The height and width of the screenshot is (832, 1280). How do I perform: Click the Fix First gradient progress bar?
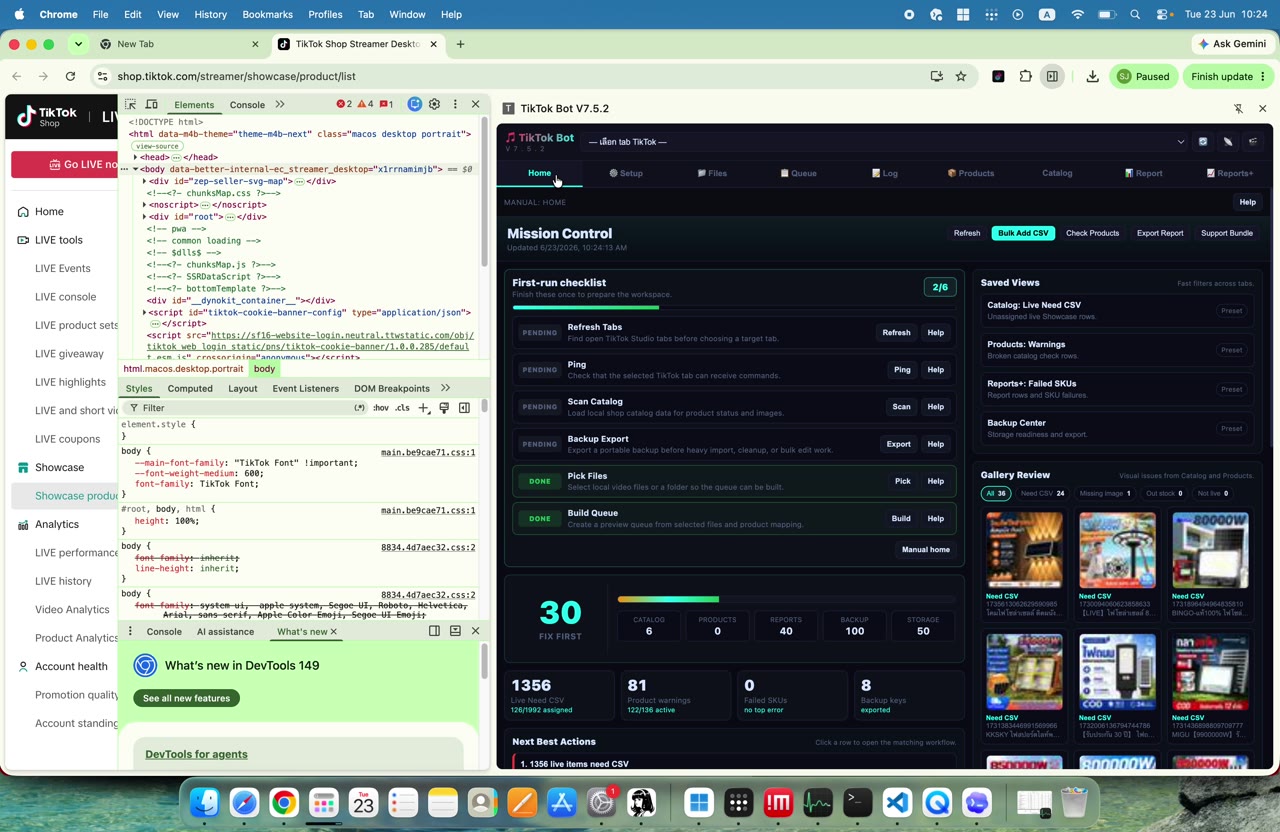click(x=786, y=599)
